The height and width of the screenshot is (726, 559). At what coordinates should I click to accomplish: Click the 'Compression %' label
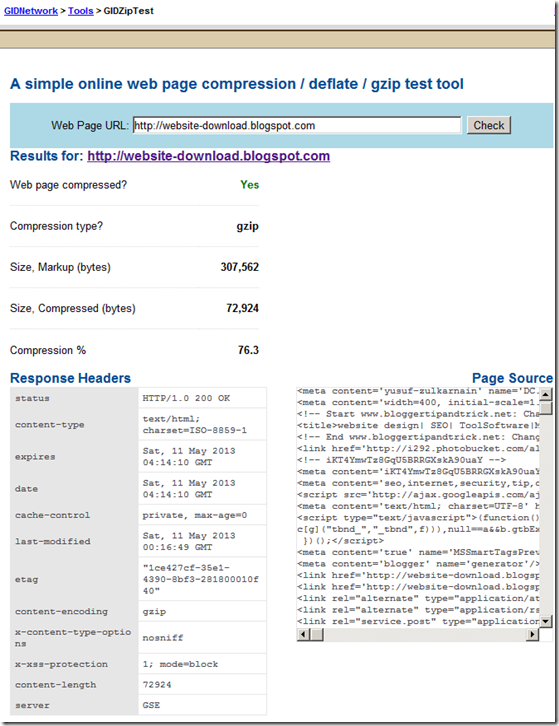pyautogui.click(x=48, y=350)
